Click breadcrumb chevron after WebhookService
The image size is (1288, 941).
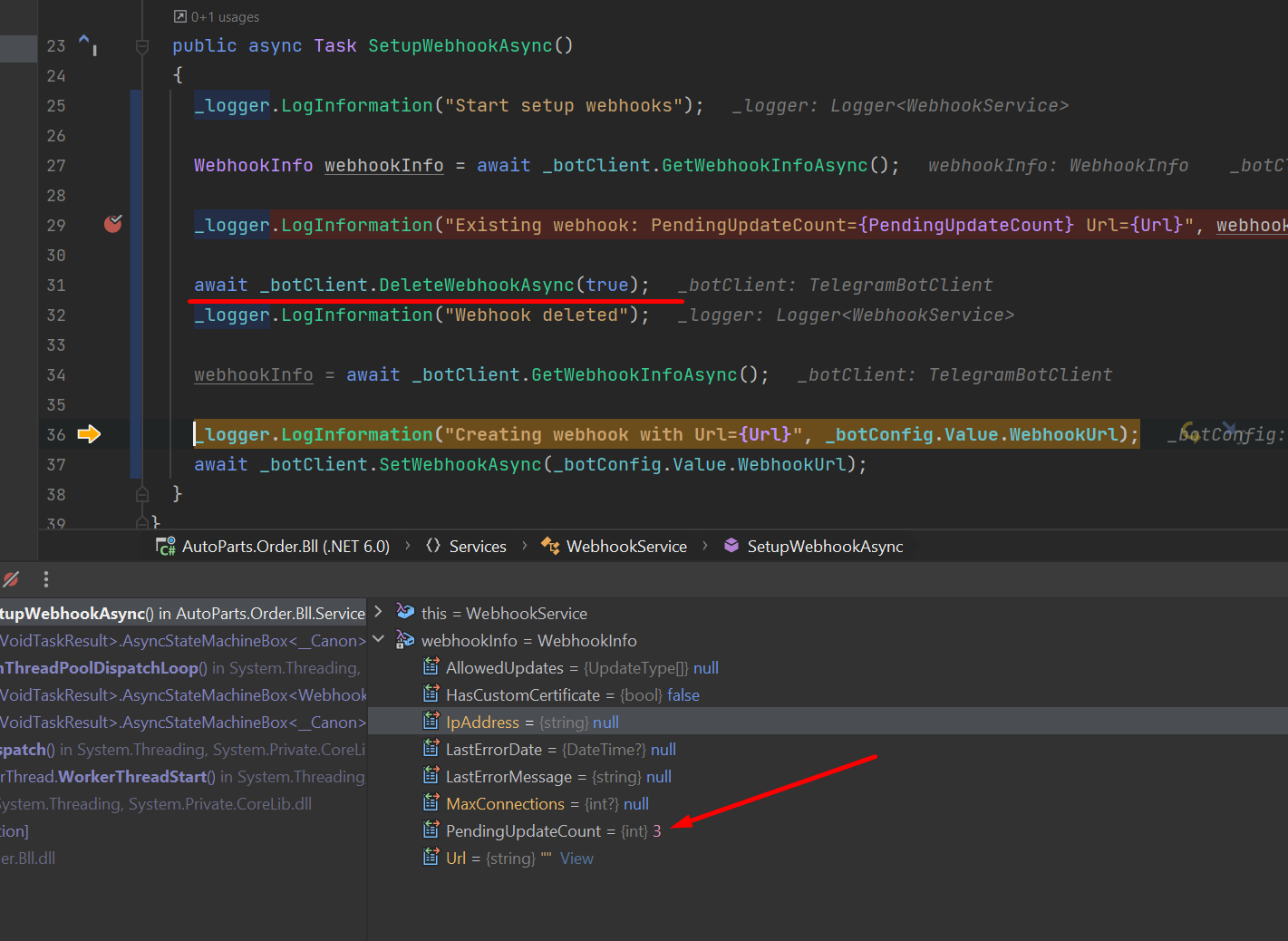705,546
